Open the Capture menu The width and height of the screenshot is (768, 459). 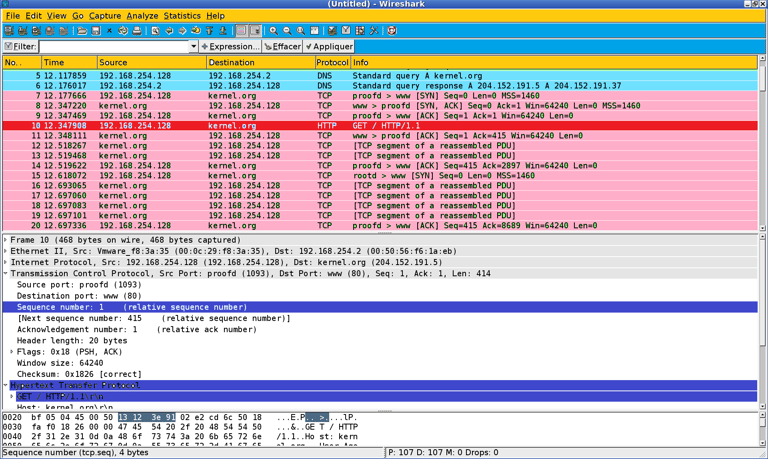coord(105,16)
